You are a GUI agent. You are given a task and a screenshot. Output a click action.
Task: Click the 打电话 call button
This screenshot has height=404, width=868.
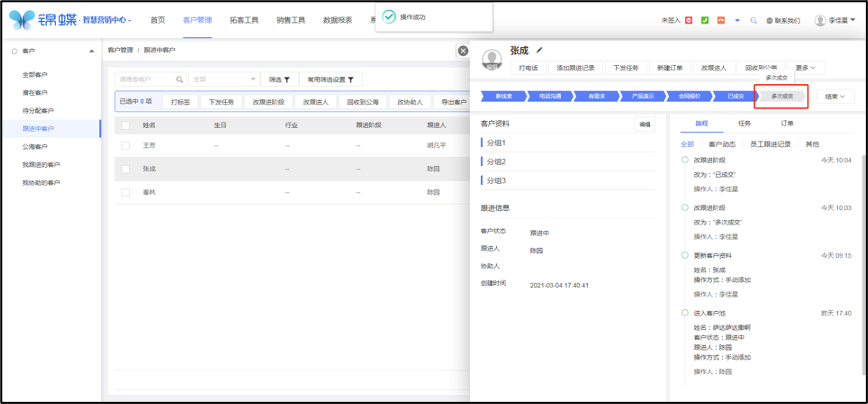click(x=528, y=68)
